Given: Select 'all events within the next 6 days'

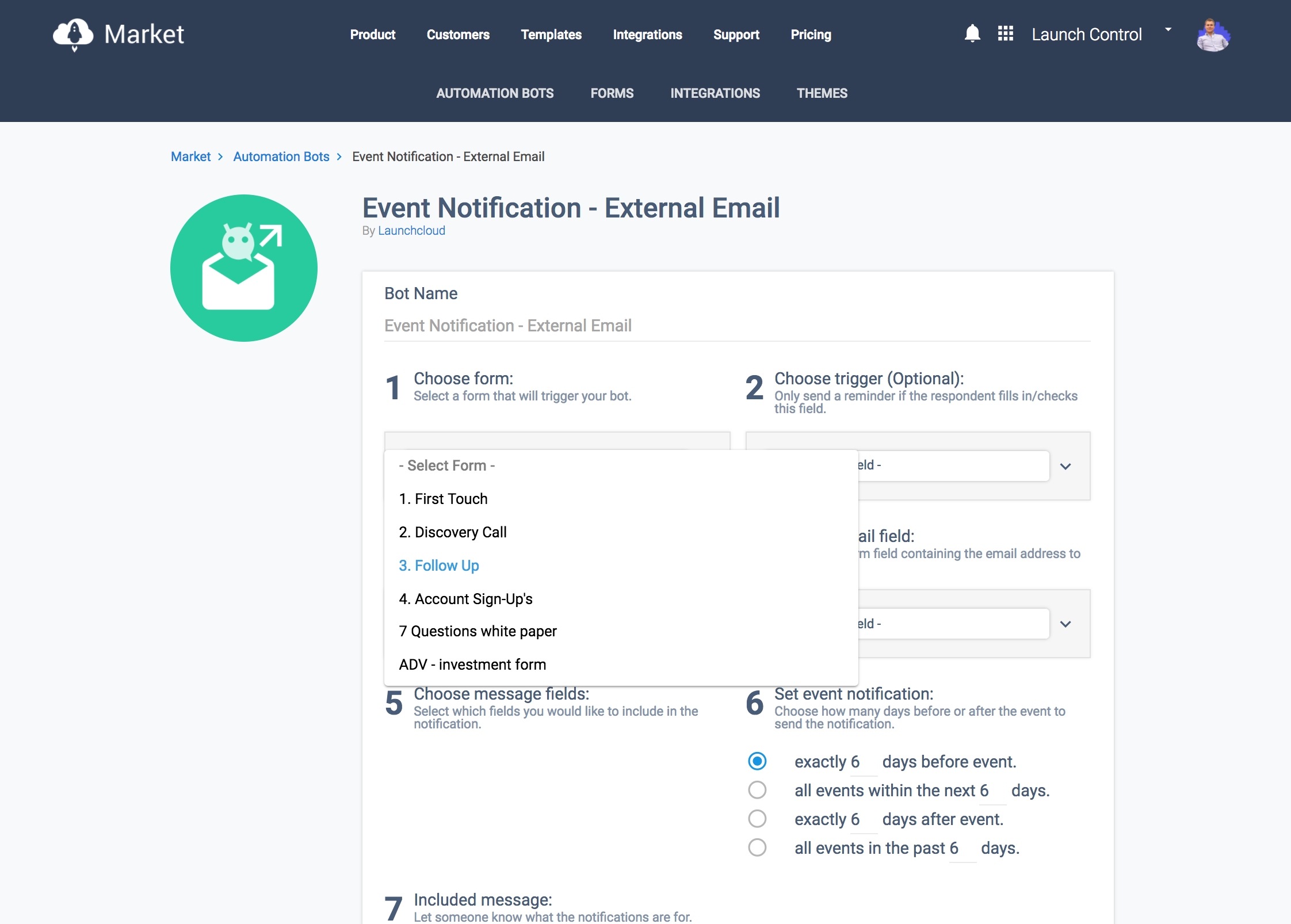Looking at the screenshot, I should 757,790.
